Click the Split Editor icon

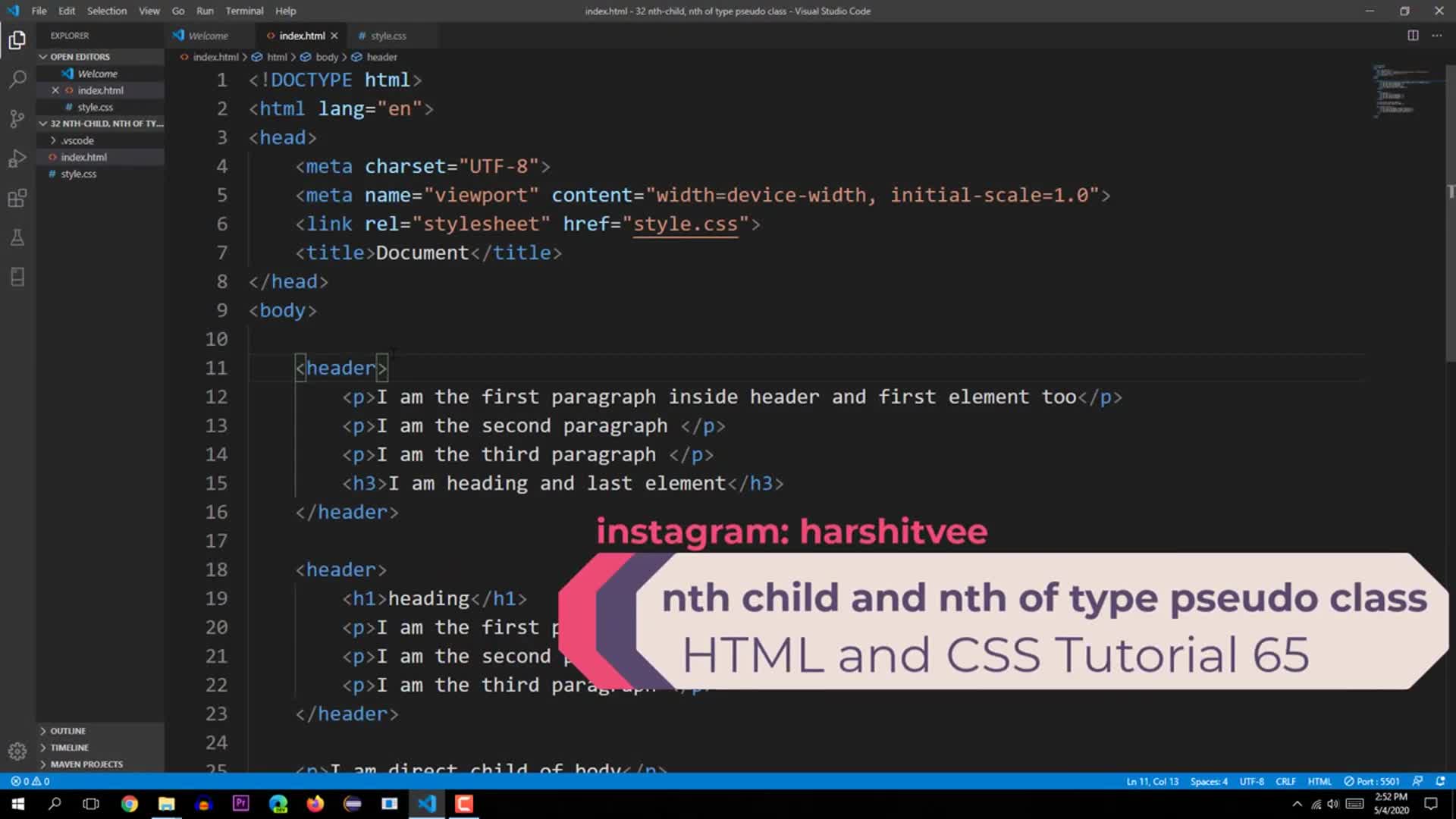[1413, 36]
